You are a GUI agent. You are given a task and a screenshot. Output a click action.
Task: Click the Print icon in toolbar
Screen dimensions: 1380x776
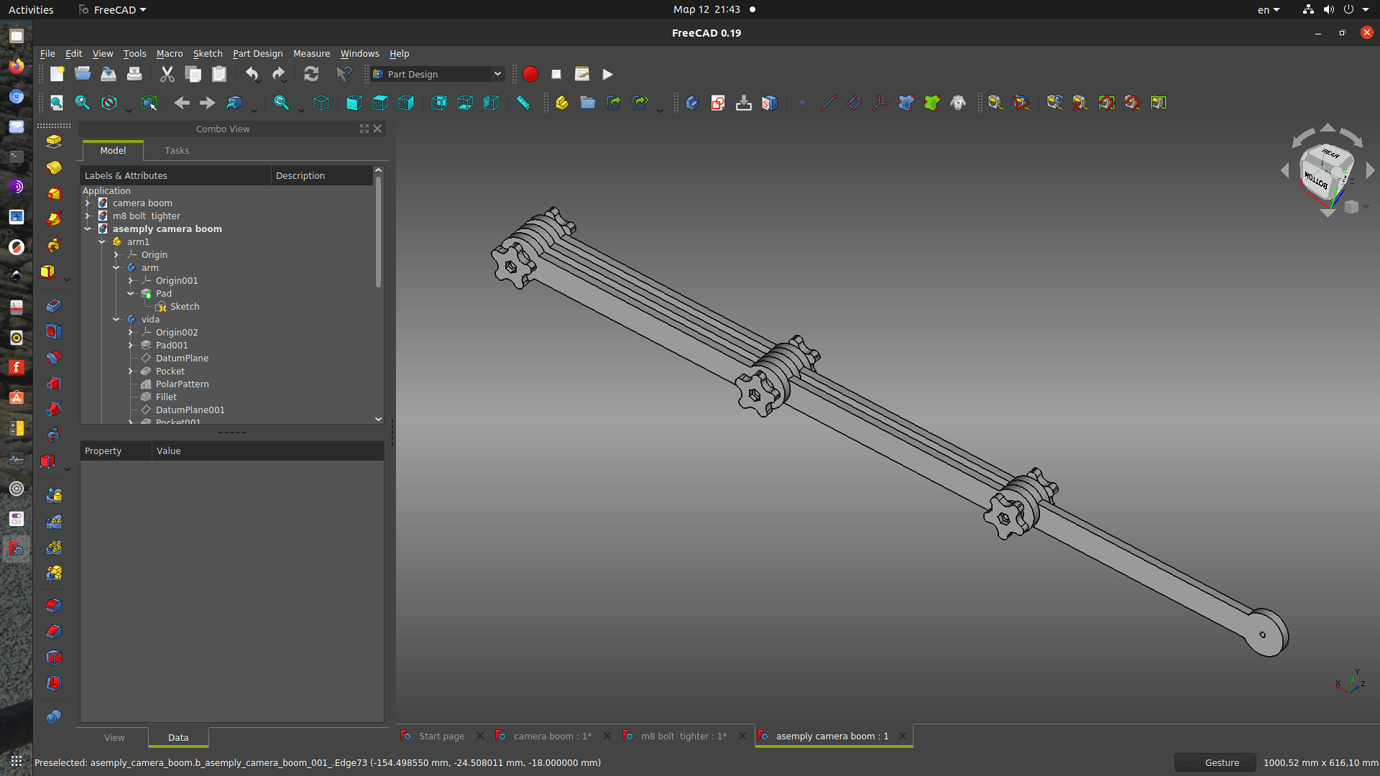134,74
